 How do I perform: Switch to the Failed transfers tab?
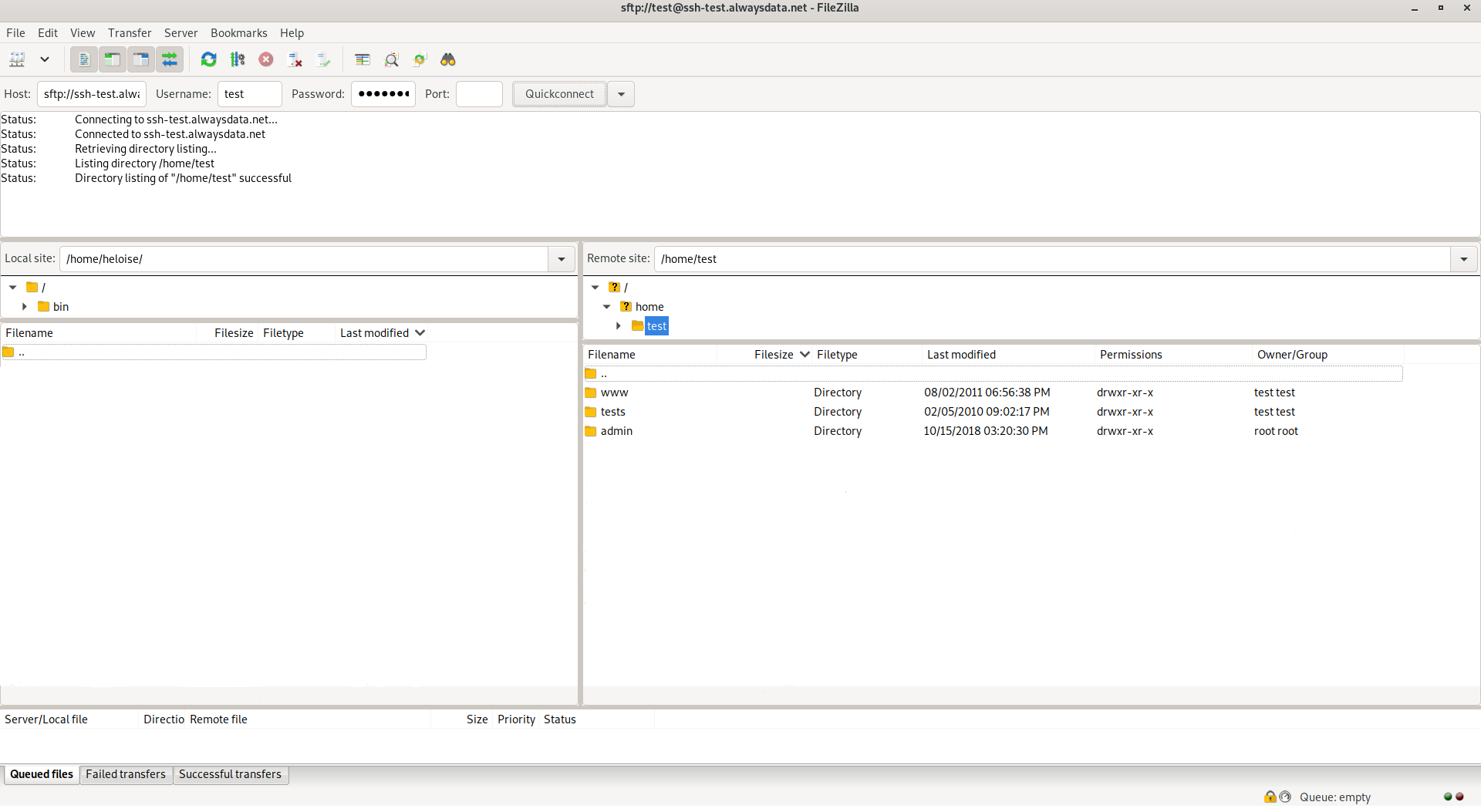pyautogui.click(x=125, y=774)
